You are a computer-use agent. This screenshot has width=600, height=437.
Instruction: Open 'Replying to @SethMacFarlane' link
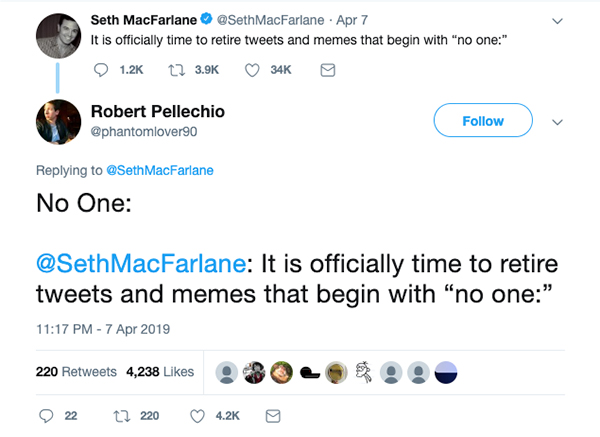click(x=159, y=170)
